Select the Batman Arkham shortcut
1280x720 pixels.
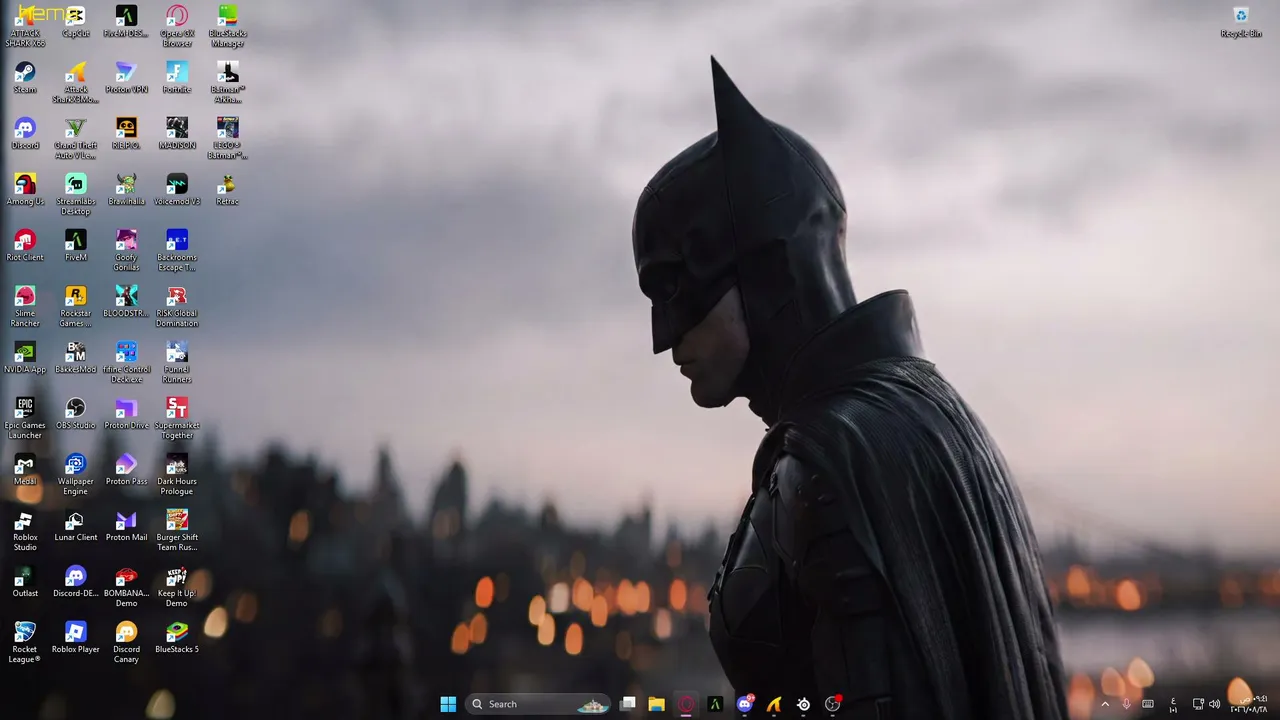[228, 83]
